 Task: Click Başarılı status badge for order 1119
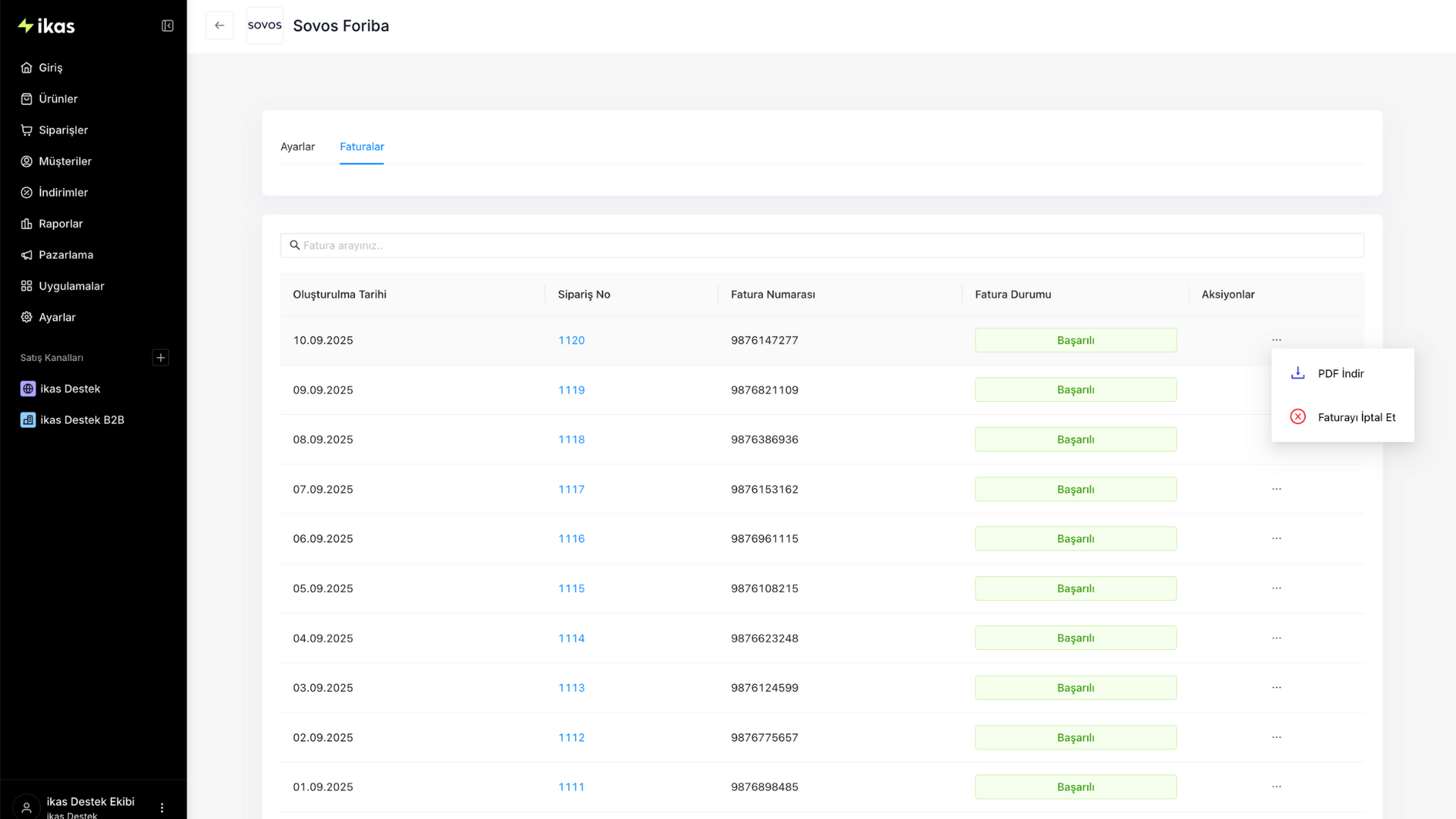click(x=1076, y=390)
